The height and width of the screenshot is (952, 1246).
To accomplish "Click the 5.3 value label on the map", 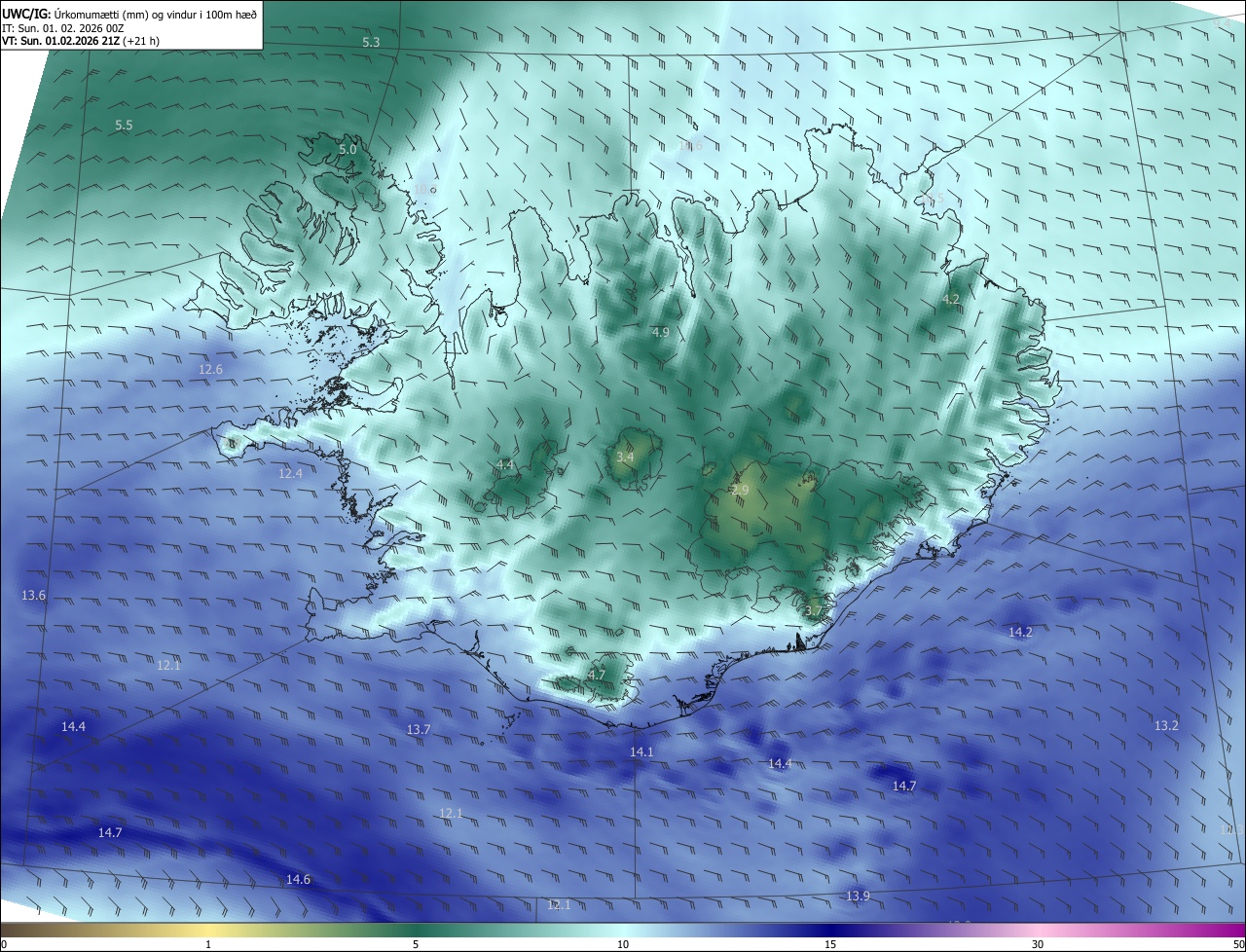I will (x=371, y=43).
